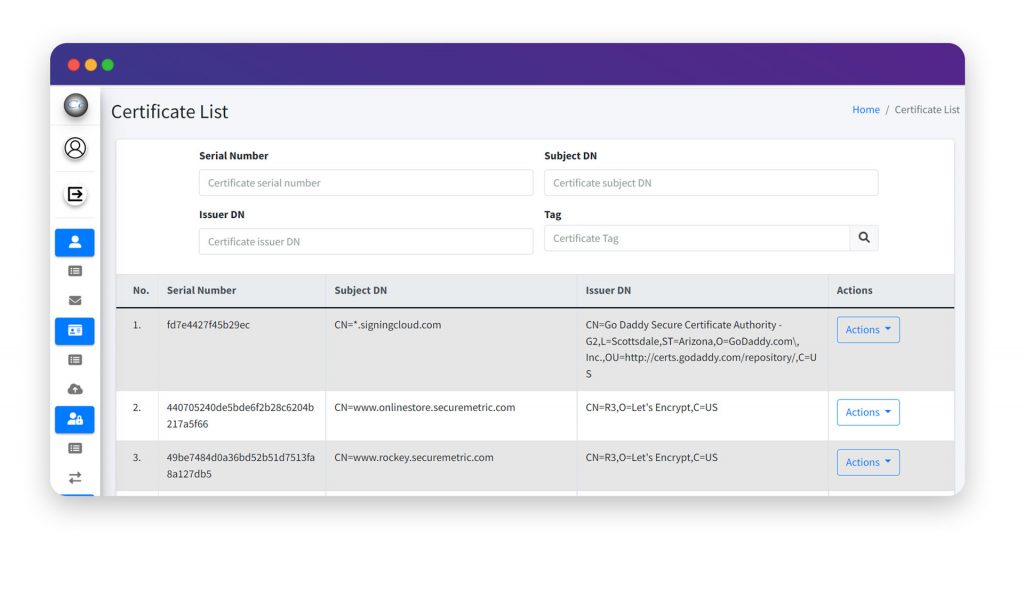1024x589 pixels.
Task: Navigate to Home via breadcrumb link
Action: (x=866, y=109)
